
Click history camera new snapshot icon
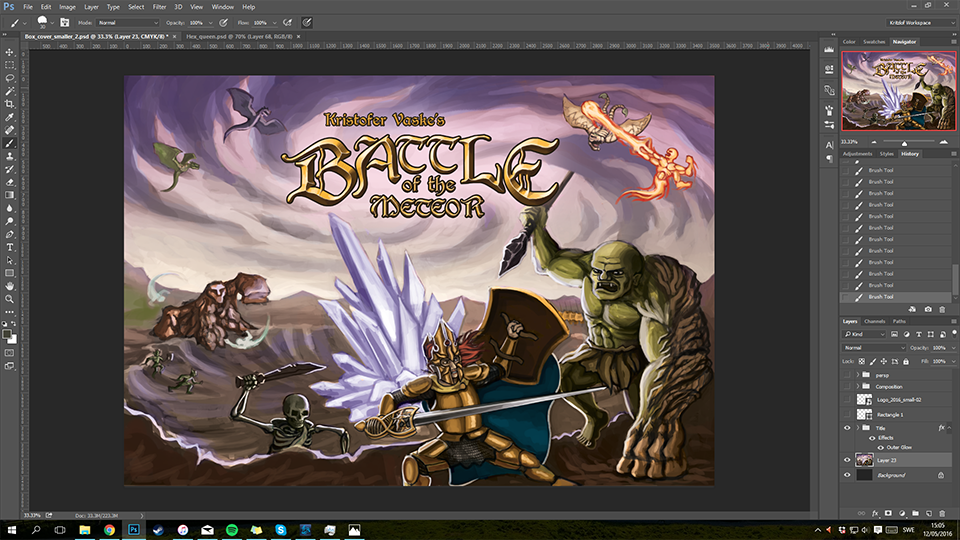[928, 309]
